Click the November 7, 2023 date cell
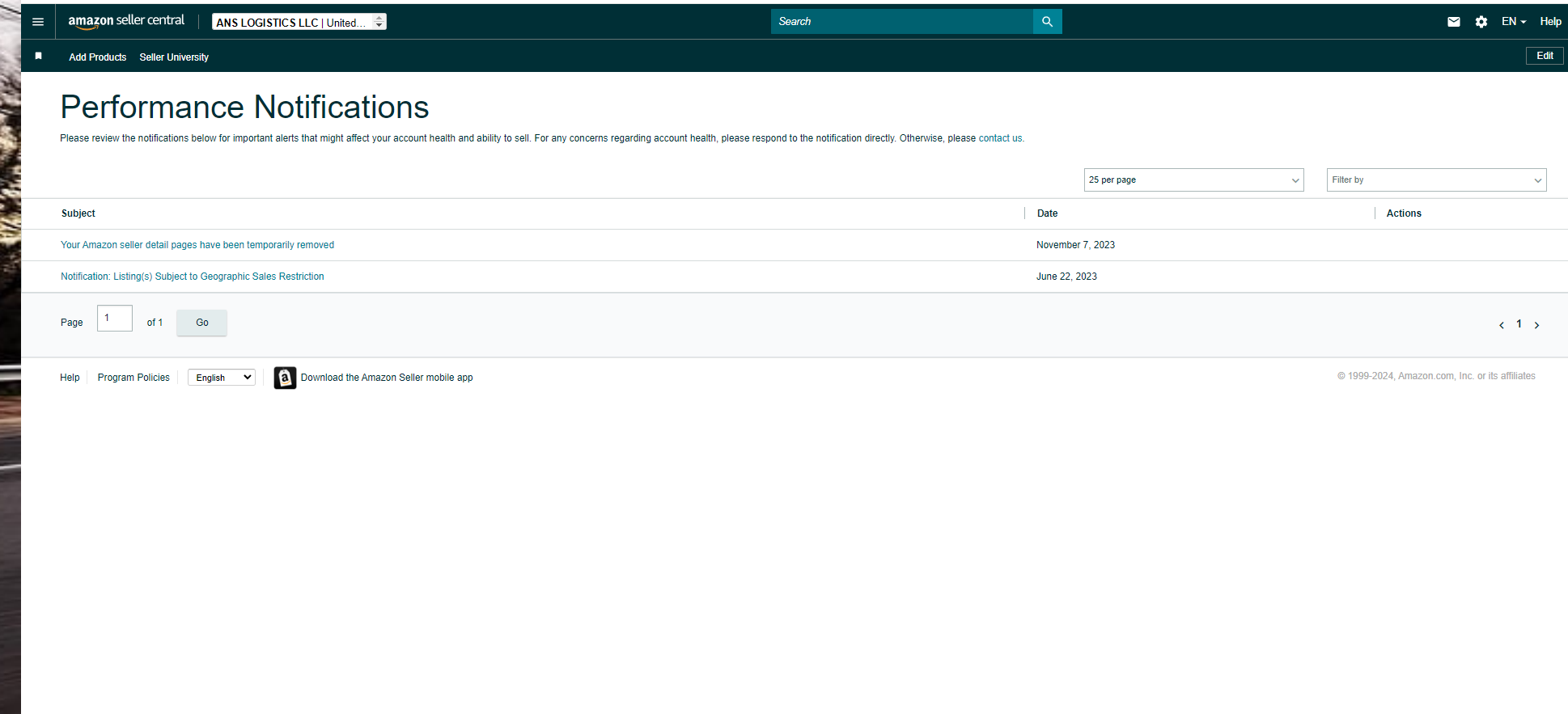 (1075, 245)
